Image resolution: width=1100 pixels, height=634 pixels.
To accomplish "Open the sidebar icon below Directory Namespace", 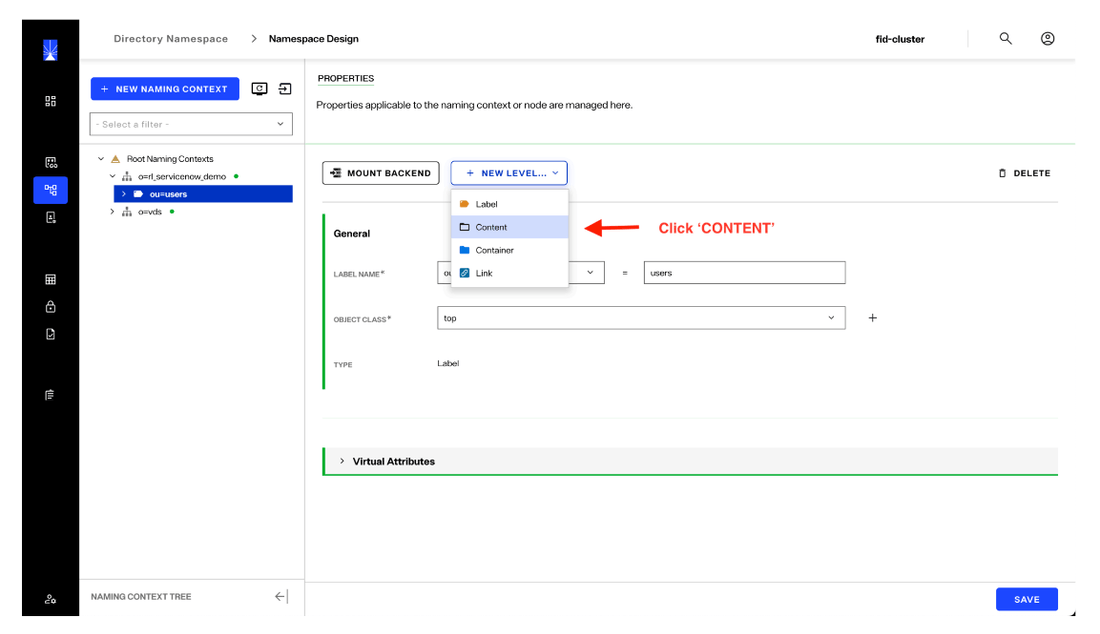I will 51,217.
